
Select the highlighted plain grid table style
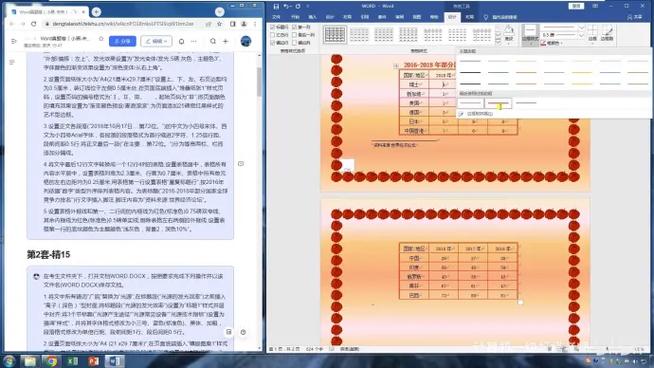335,34
